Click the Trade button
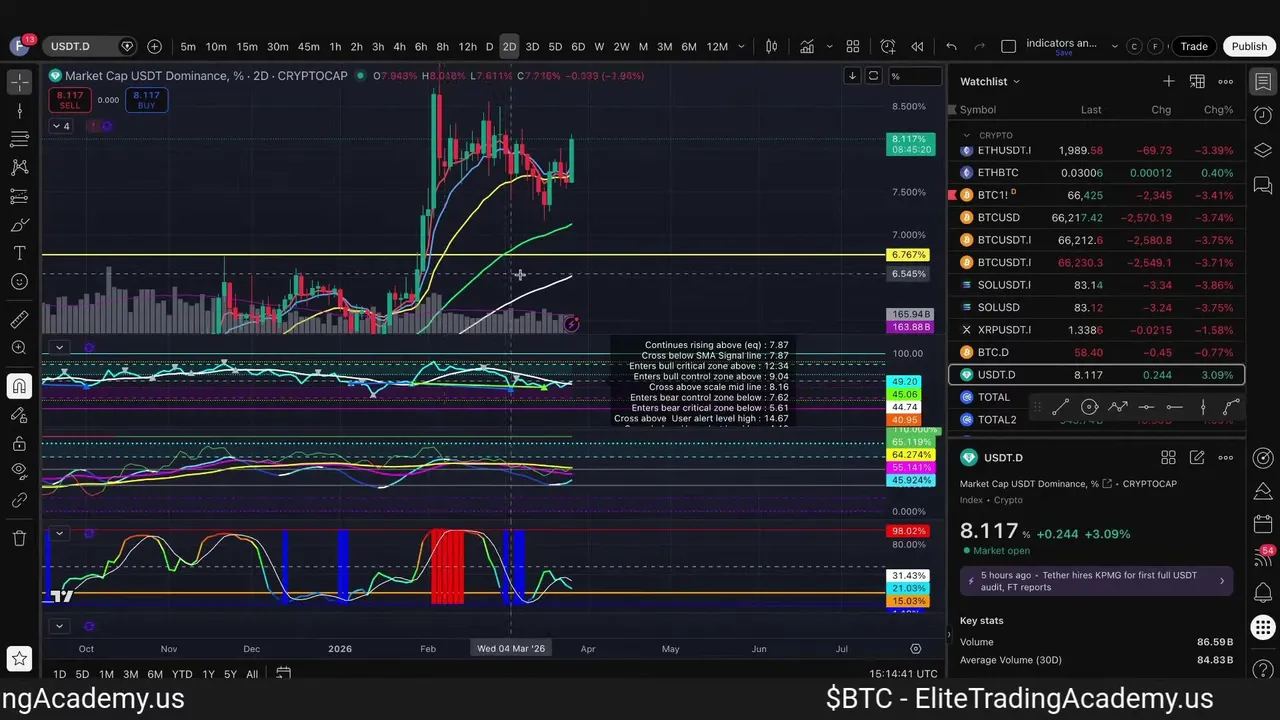 [x=1194, y=46]
